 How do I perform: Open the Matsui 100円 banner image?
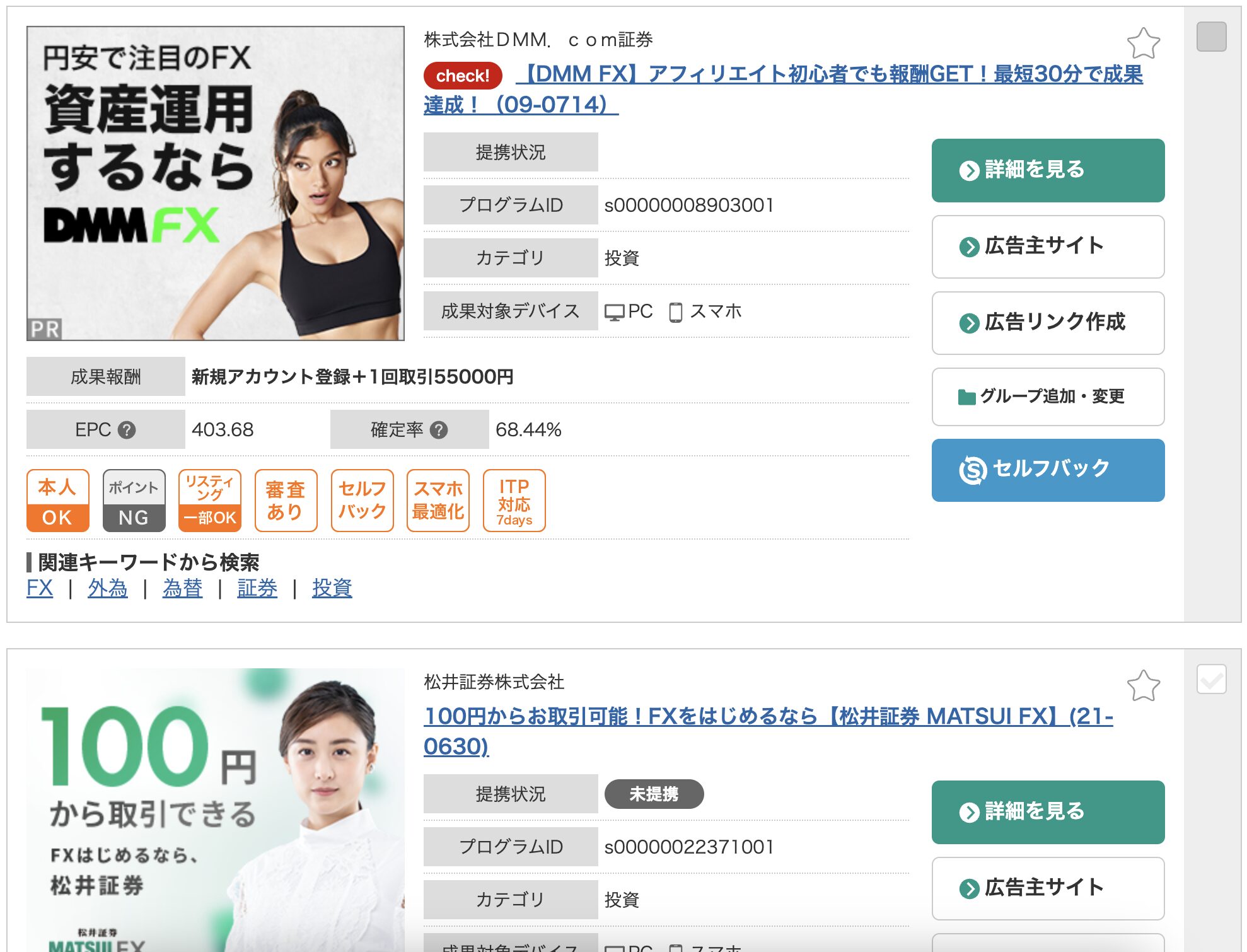216,810
